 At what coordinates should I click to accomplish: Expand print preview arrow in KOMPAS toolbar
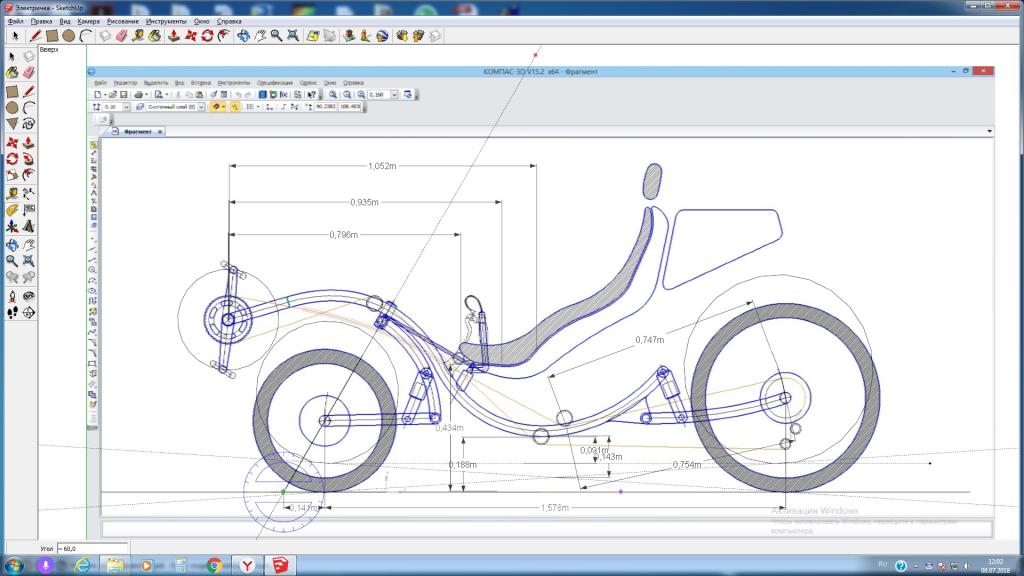click(167, 95)
